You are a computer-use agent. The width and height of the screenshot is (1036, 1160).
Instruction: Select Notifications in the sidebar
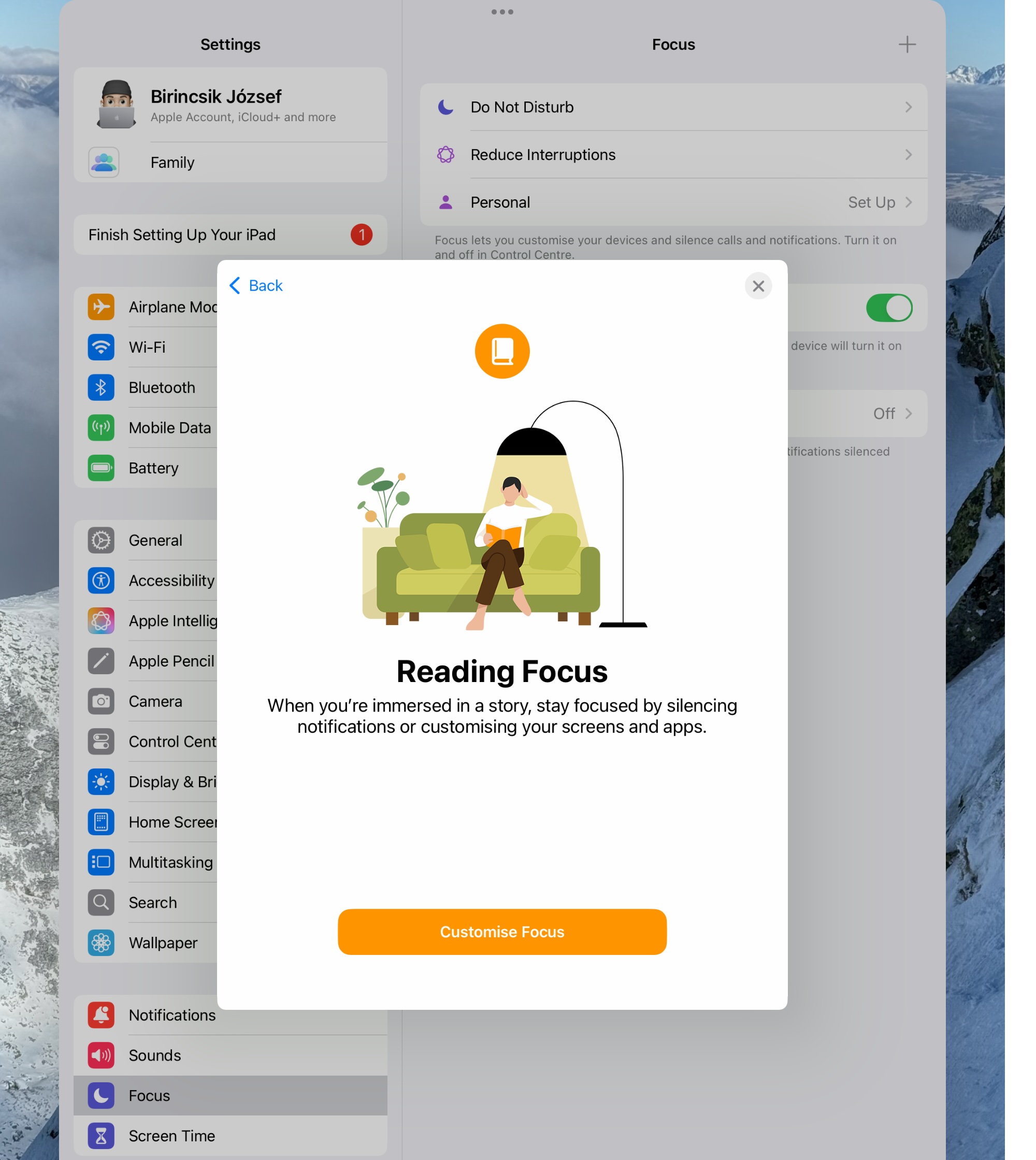click(x=172, y=1015)
